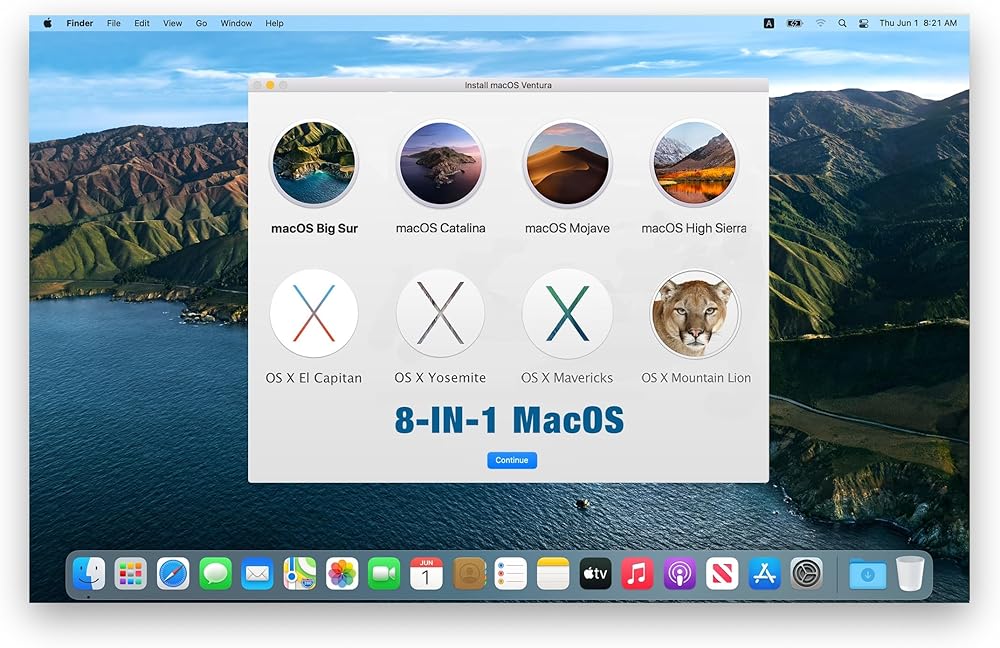
Task: Open the Edit menu
Action: click(x=142, y=23)
